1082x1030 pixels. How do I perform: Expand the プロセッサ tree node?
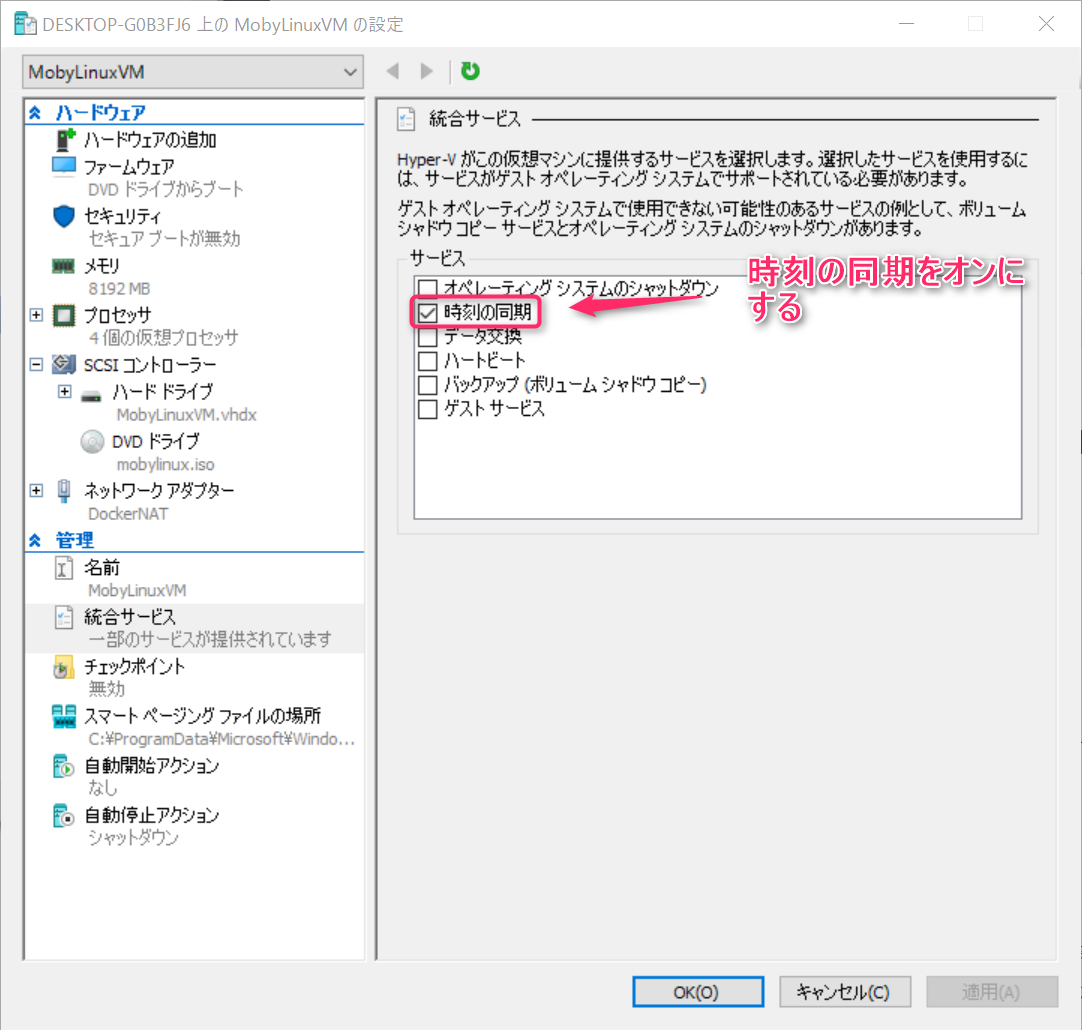(x=37, y=315)
